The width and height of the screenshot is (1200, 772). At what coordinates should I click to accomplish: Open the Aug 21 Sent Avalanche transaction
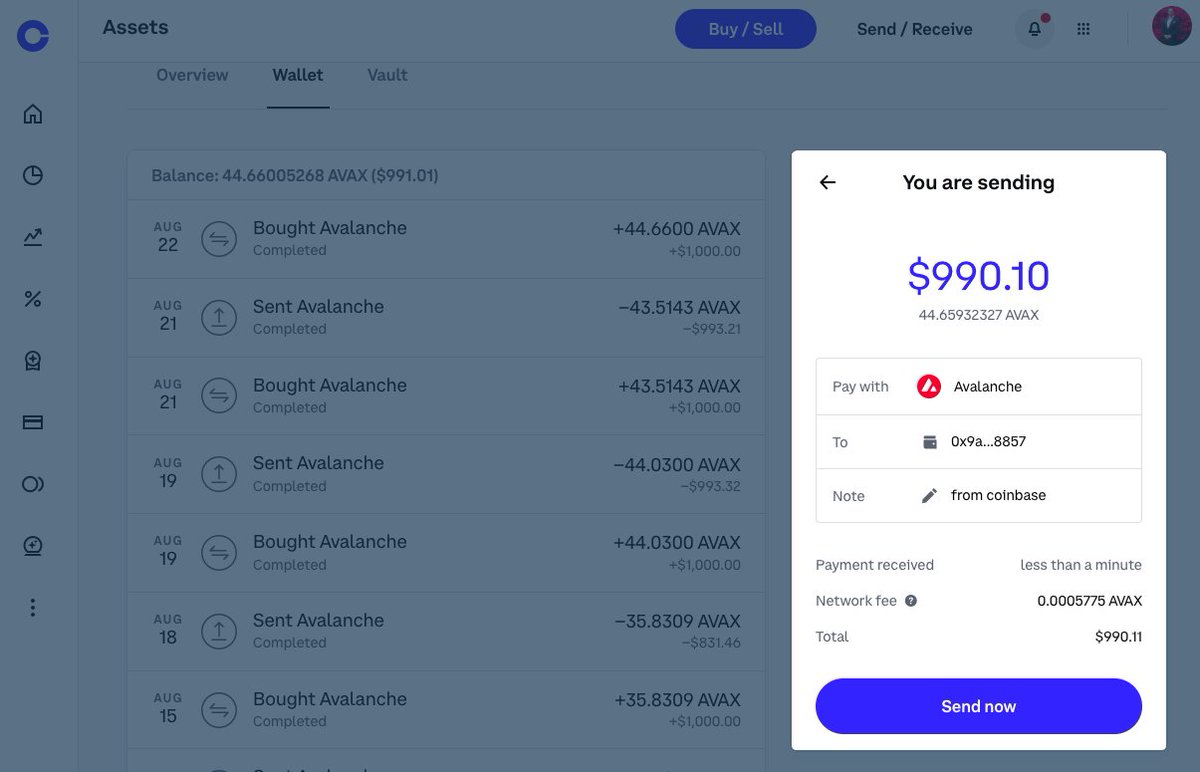point(446,317)
